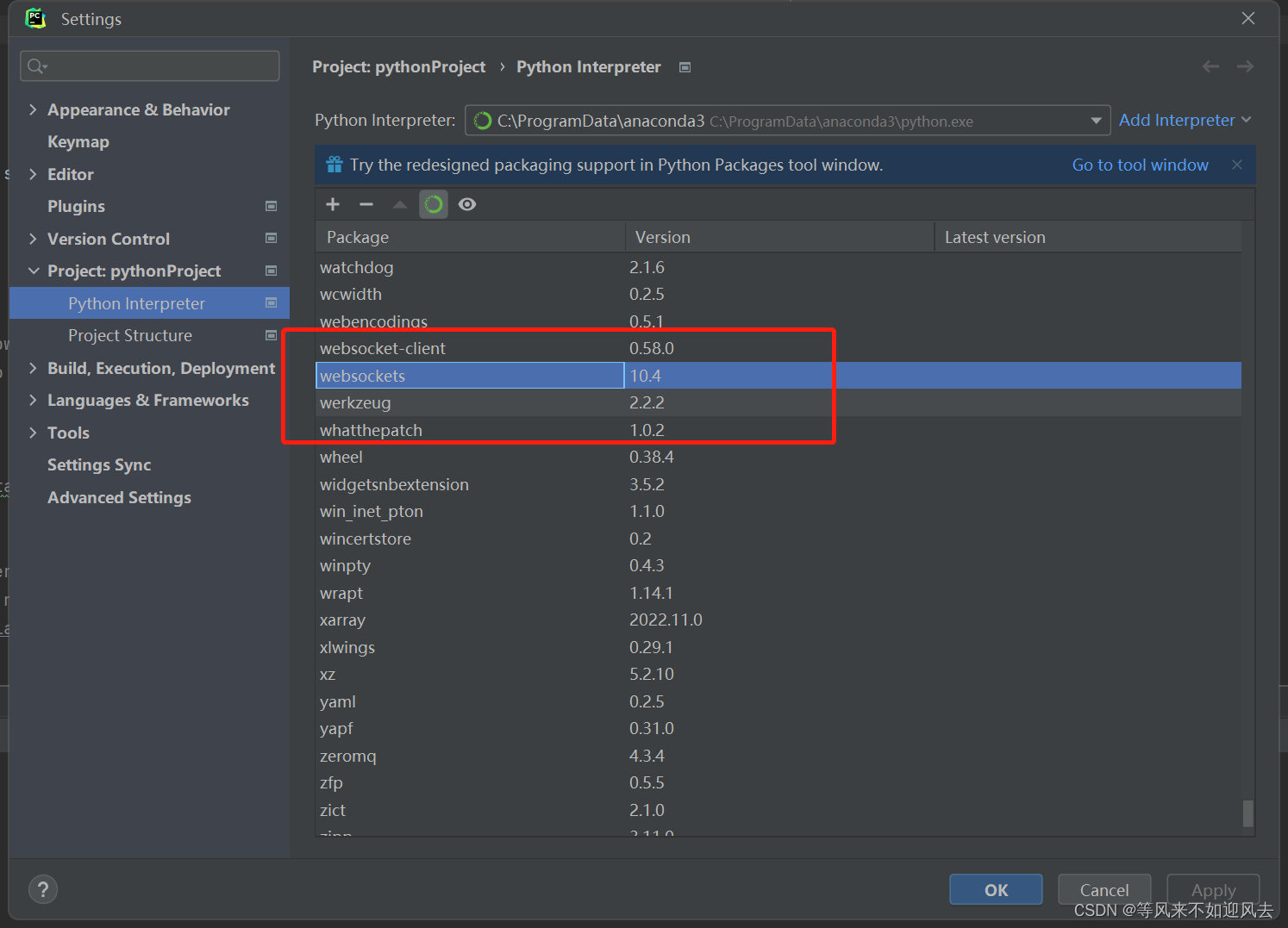Click the Cancel button
This screenshot has height=928, width=1288.
[x=1104, y=889]
